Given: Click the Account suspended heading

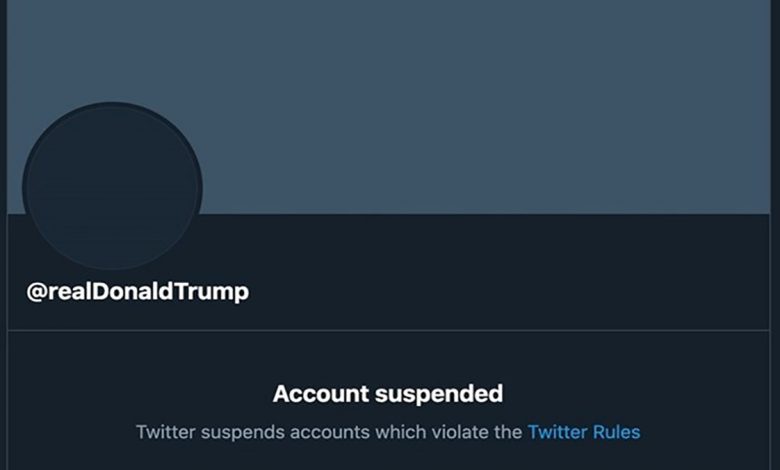Looking at the screenshot, I should (388, 394).
